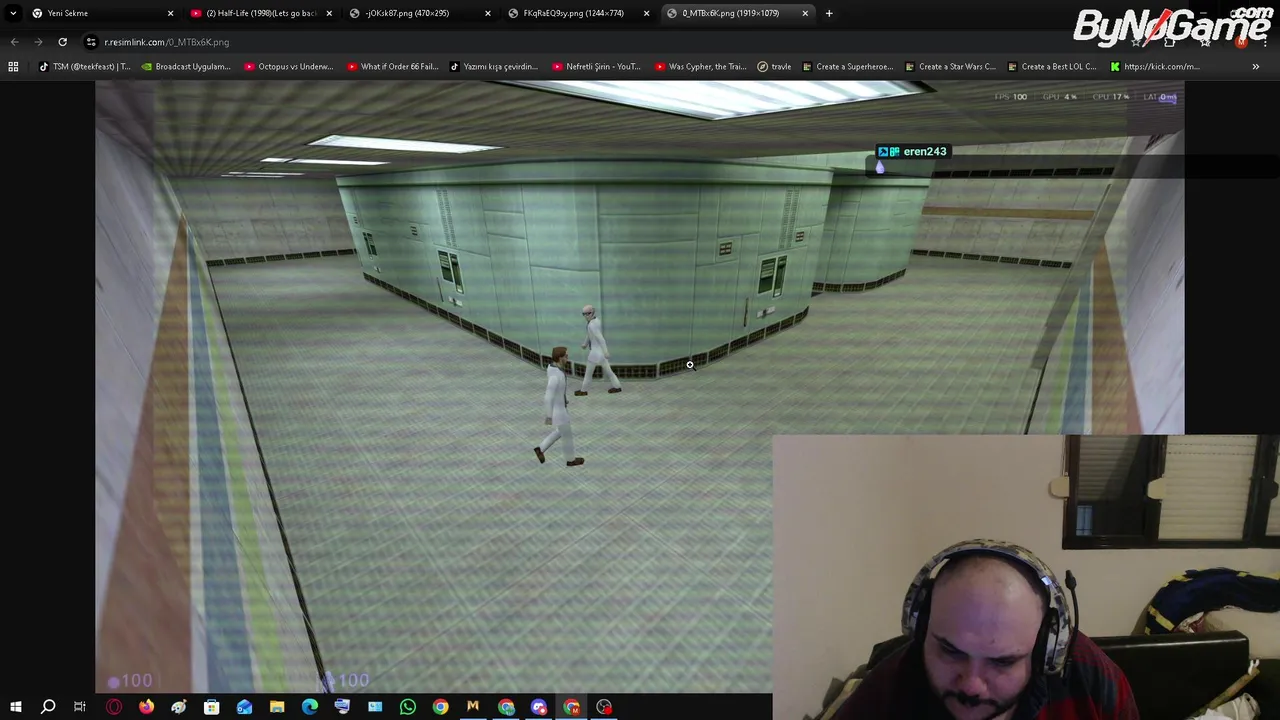1280x720 pixels.
Task: Close the FKqRaEQ9sy.png tab
Action: click(646, 13)
